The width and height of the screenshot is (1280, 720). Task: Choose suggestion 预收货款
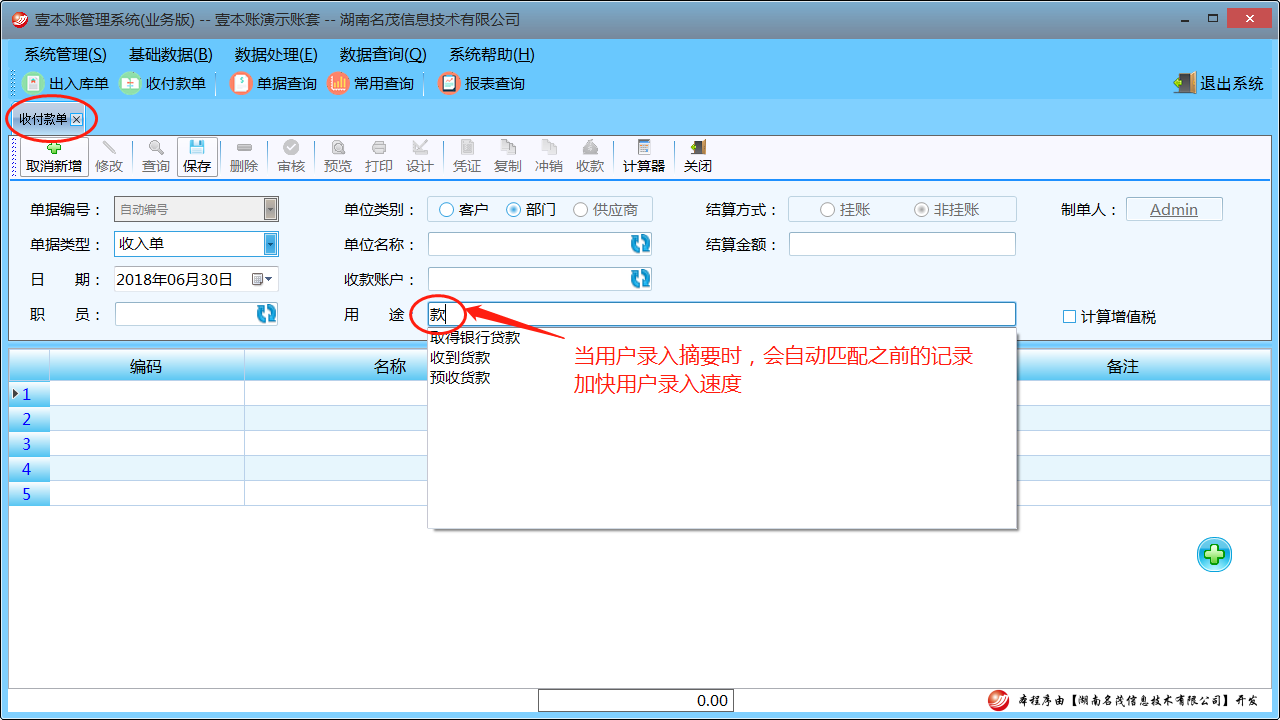click(460, 378)
